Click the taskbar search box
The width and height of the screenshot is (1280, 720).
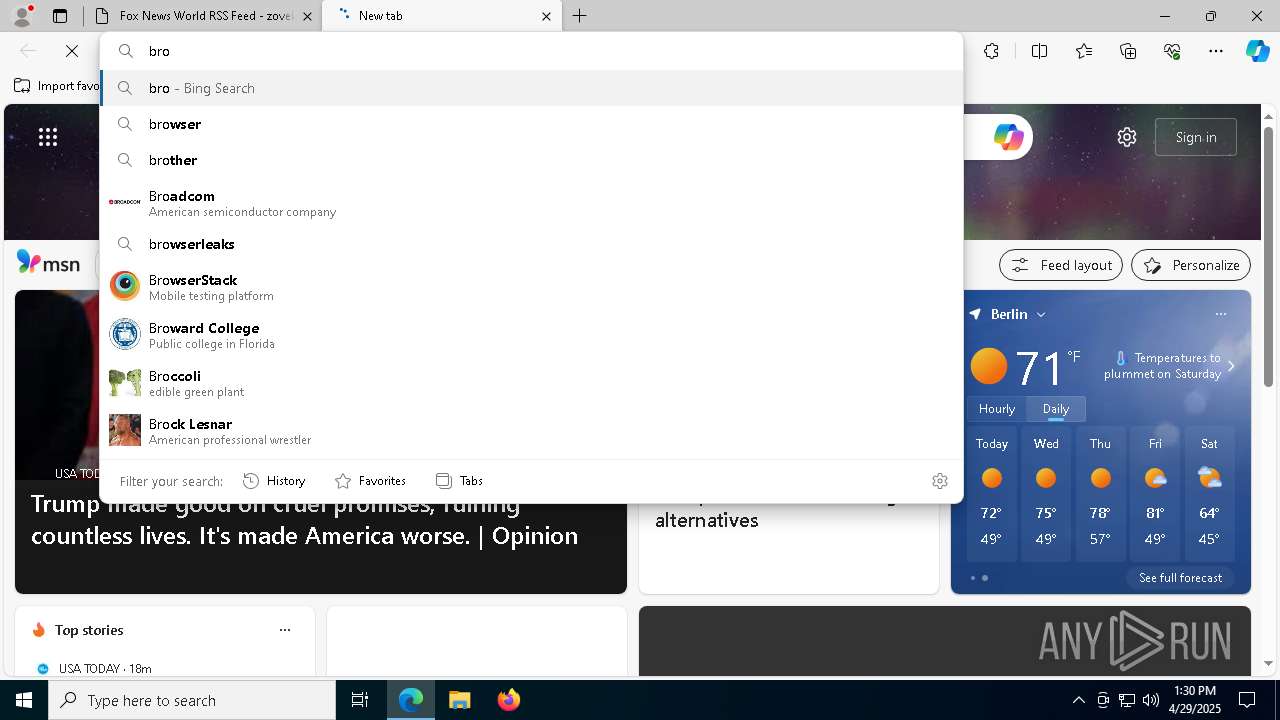pyautogui.click(x=192, y=700)
